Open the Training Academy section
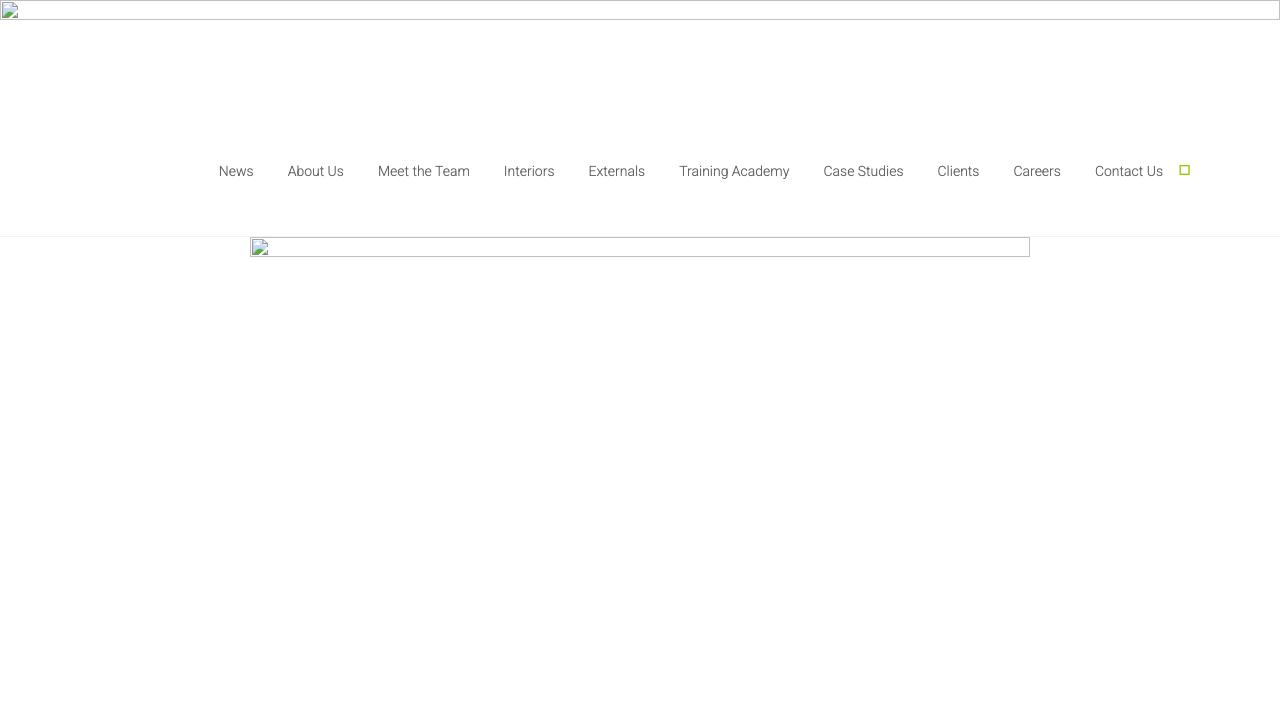The width and height of the screenshot is (1280, 720). 734,171
